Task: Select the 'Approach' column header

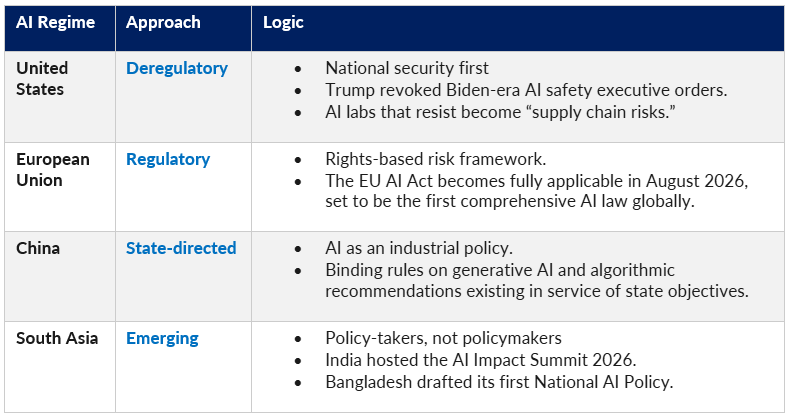Action: (163, 23)
